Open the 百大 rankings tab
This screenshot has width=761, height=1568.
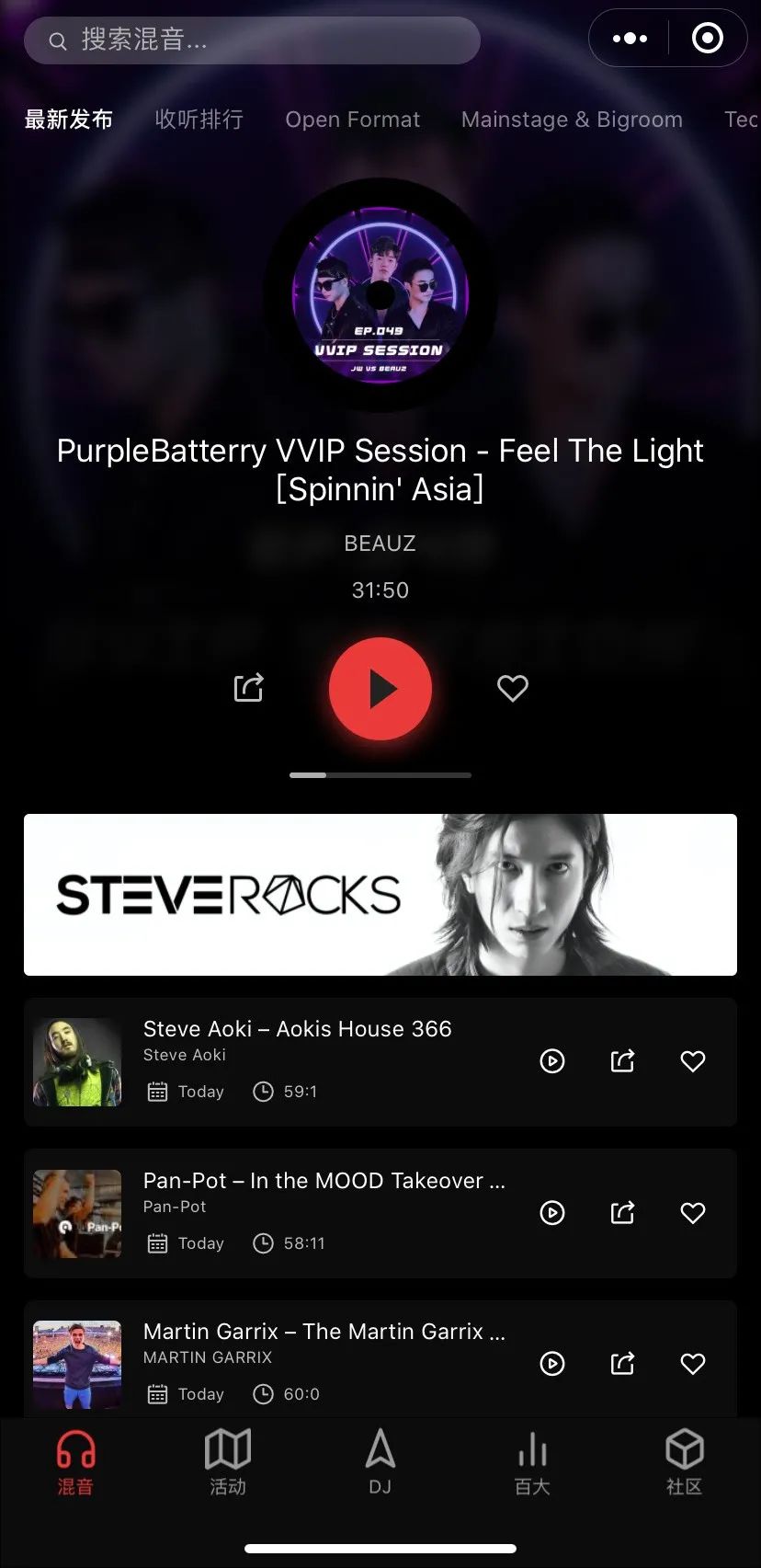tap(532, 1462)
